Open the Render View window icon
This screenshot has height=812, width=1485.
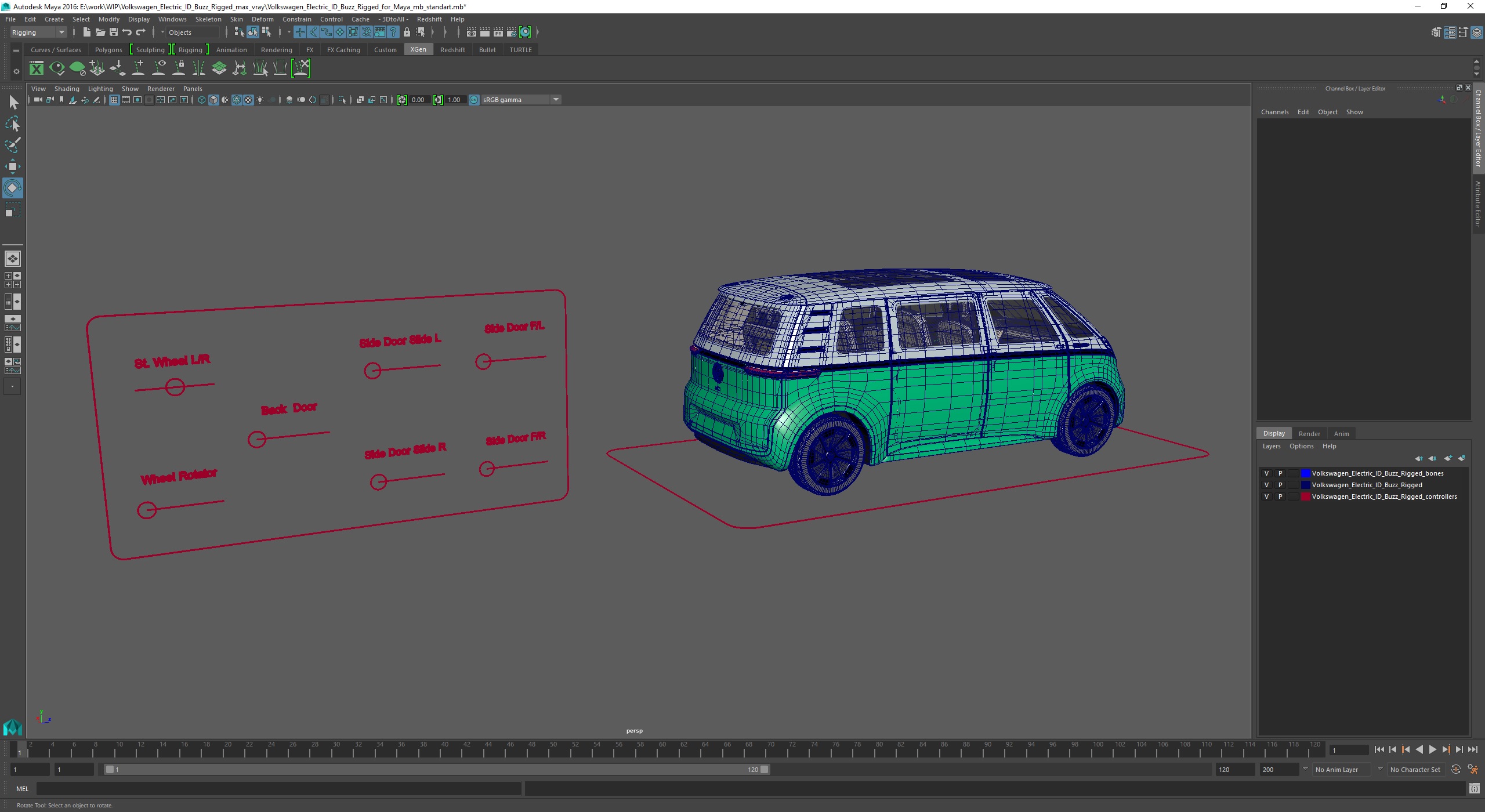(x=472, y=32)
